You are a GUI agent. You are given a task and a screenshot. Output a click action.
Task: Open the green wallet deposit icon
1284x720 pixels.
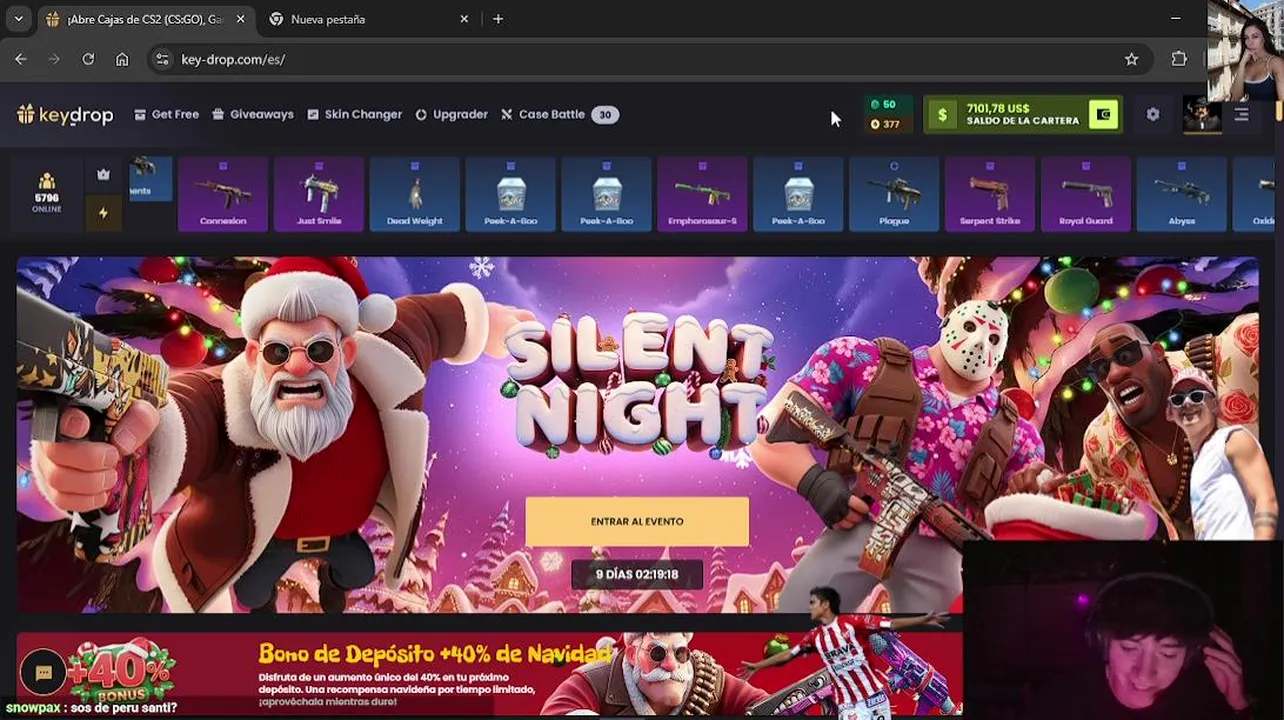tap(1103, 115)
